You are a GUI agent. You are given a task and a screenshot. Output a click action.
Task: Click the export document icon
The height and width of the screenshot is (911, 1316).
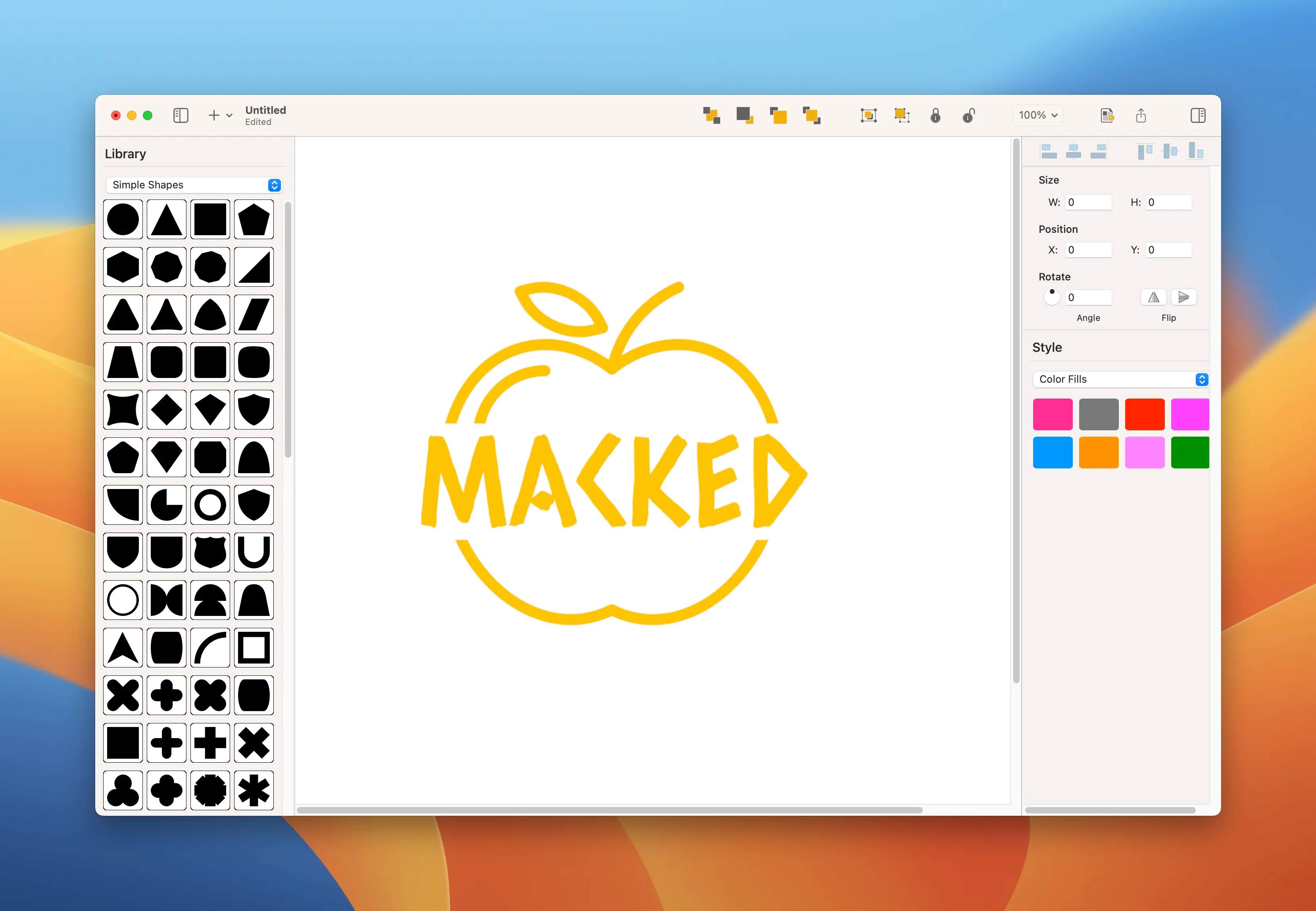(x=1107, y=115)
